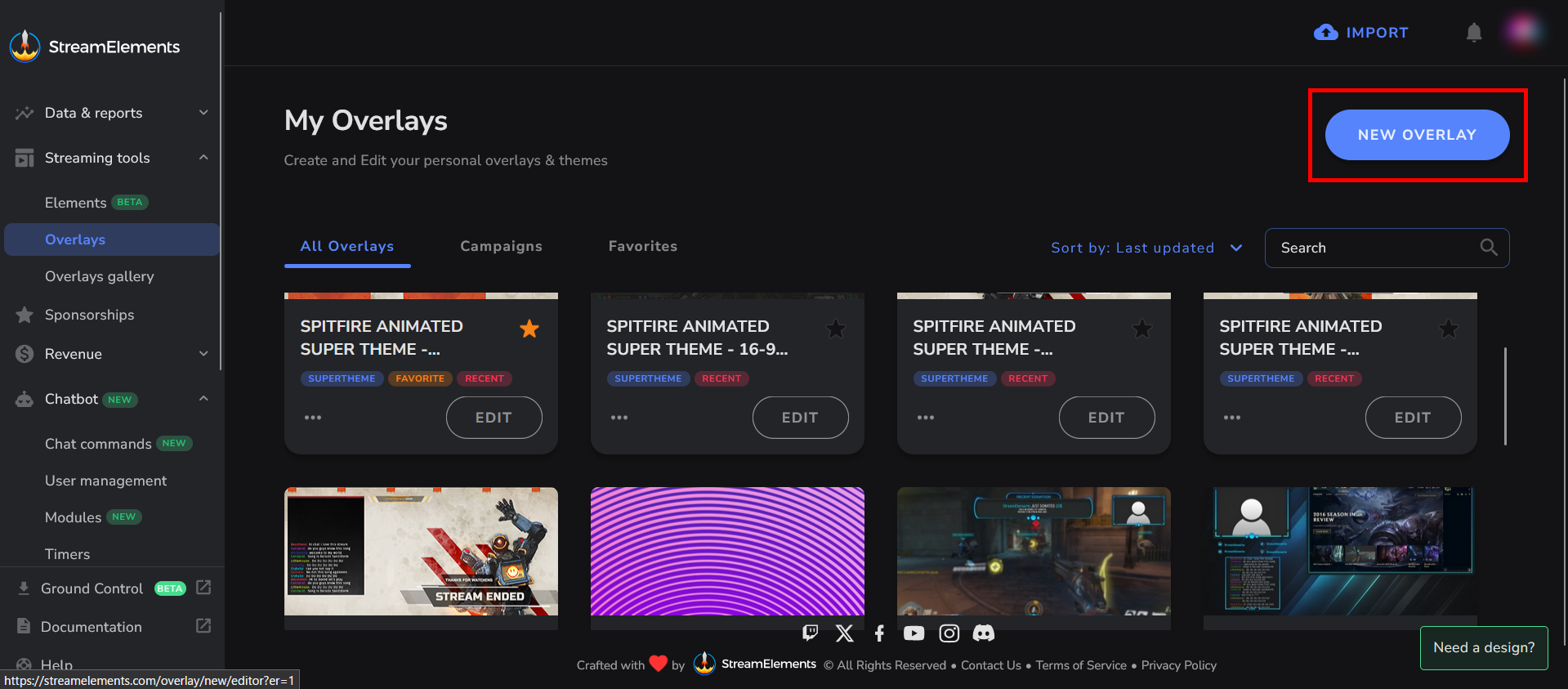Screen dimensions: 1568x689
Task: Click the search magnifier icon
Action: point(1489,248)
